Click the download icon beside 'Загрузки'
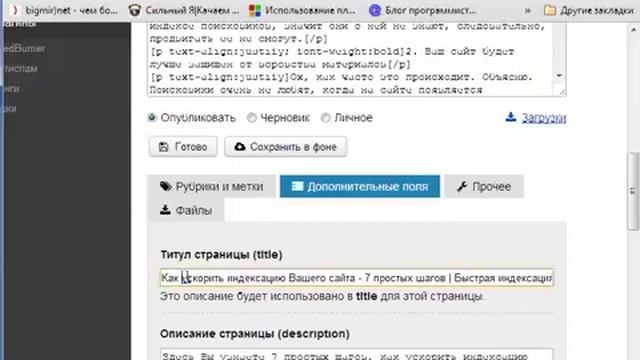This screenshot has width=640, height=360. point(511,117)
